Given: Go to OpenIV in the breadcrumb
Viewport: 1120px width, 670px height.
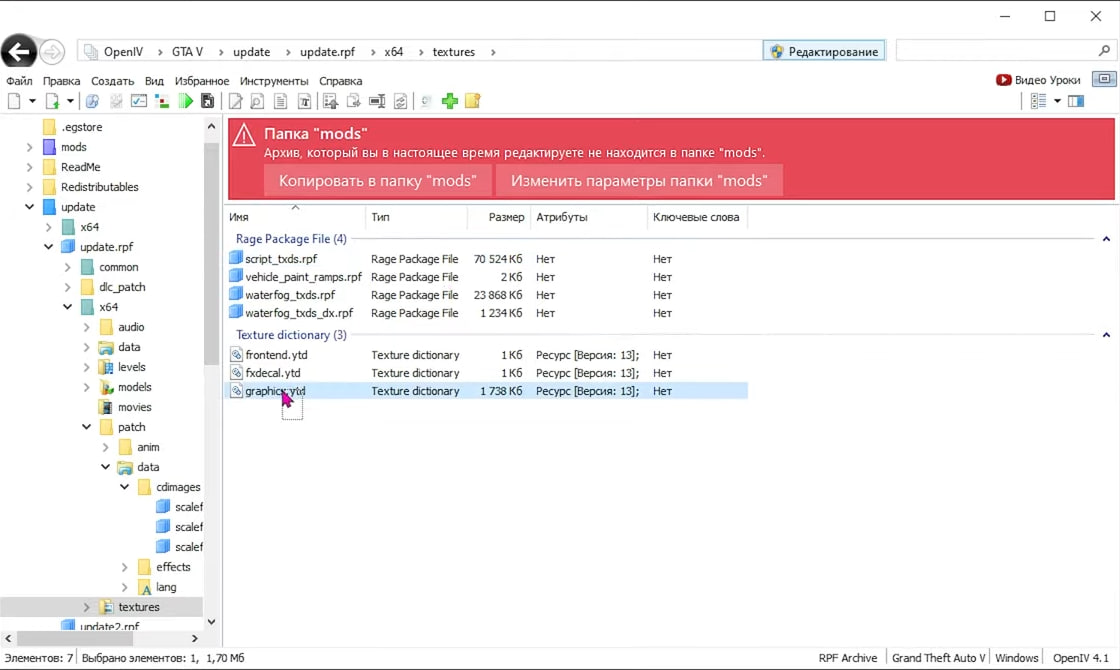Looking at the screenshot, I should (123, 52).
